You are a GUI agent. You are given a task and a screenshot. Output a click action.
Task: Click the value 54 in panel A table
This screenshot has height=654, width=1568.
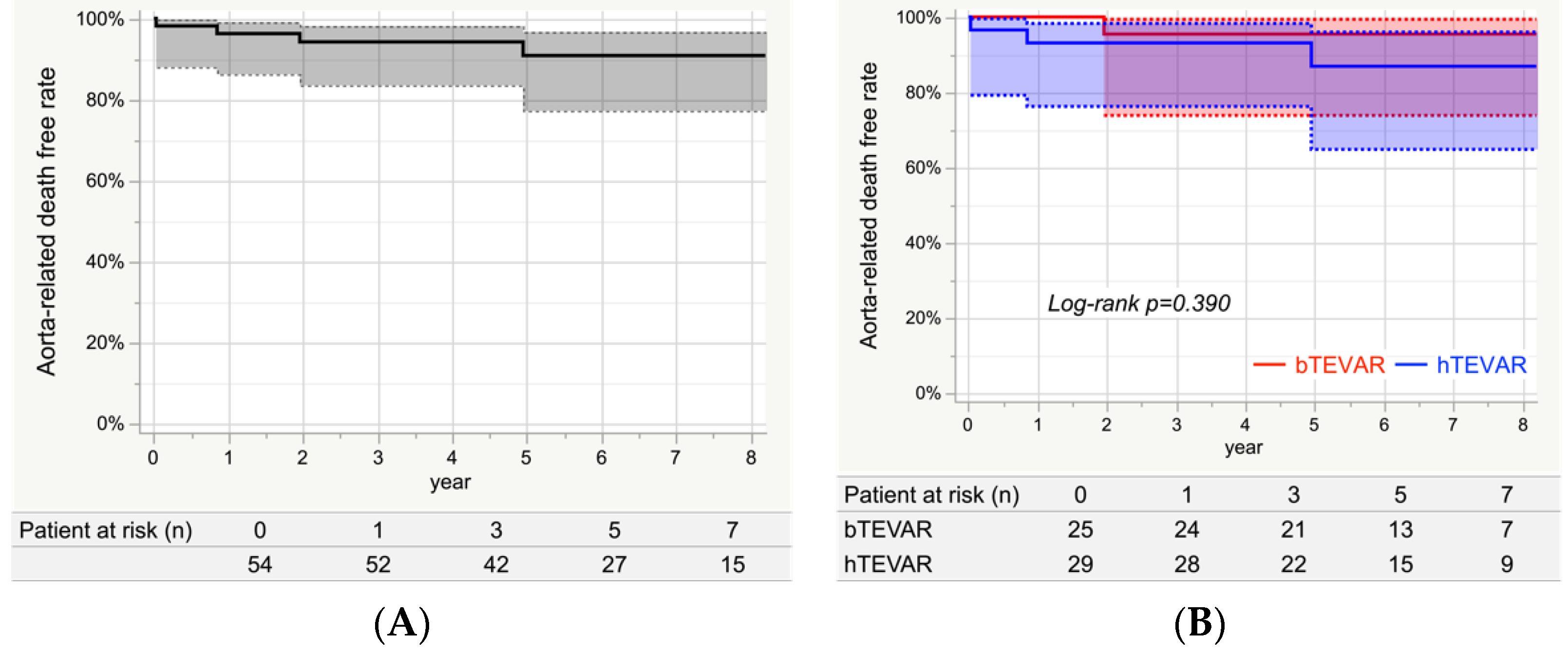tap(260, 564)
